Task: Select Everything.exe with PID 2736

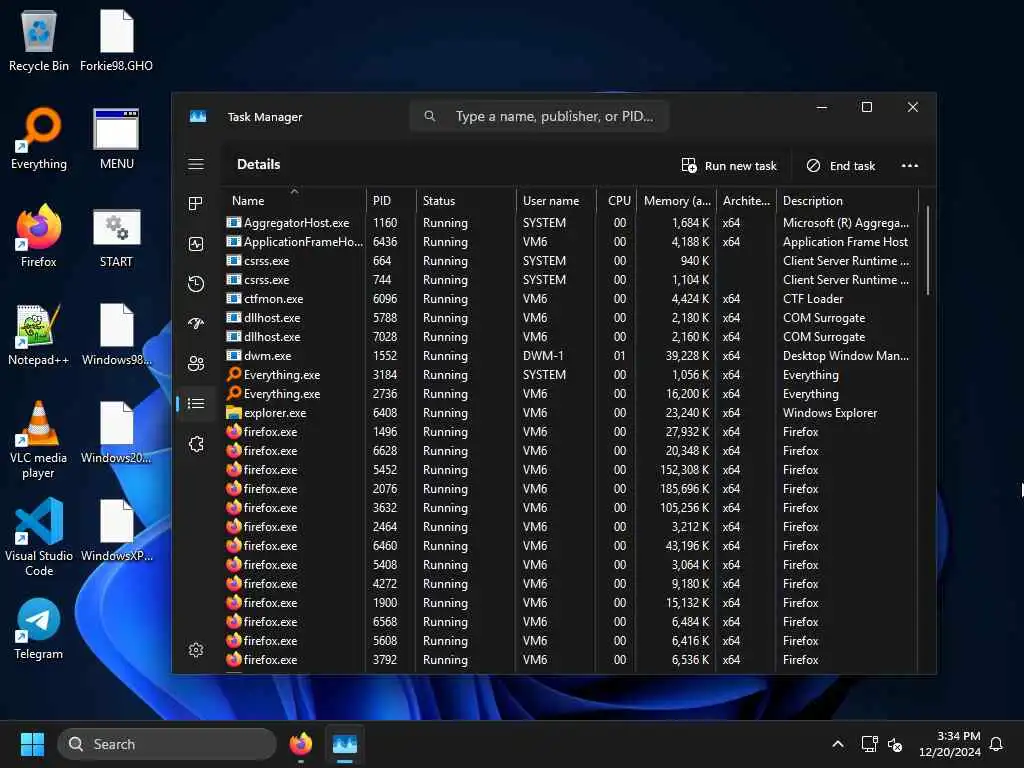Action: (x=571, y=394)
